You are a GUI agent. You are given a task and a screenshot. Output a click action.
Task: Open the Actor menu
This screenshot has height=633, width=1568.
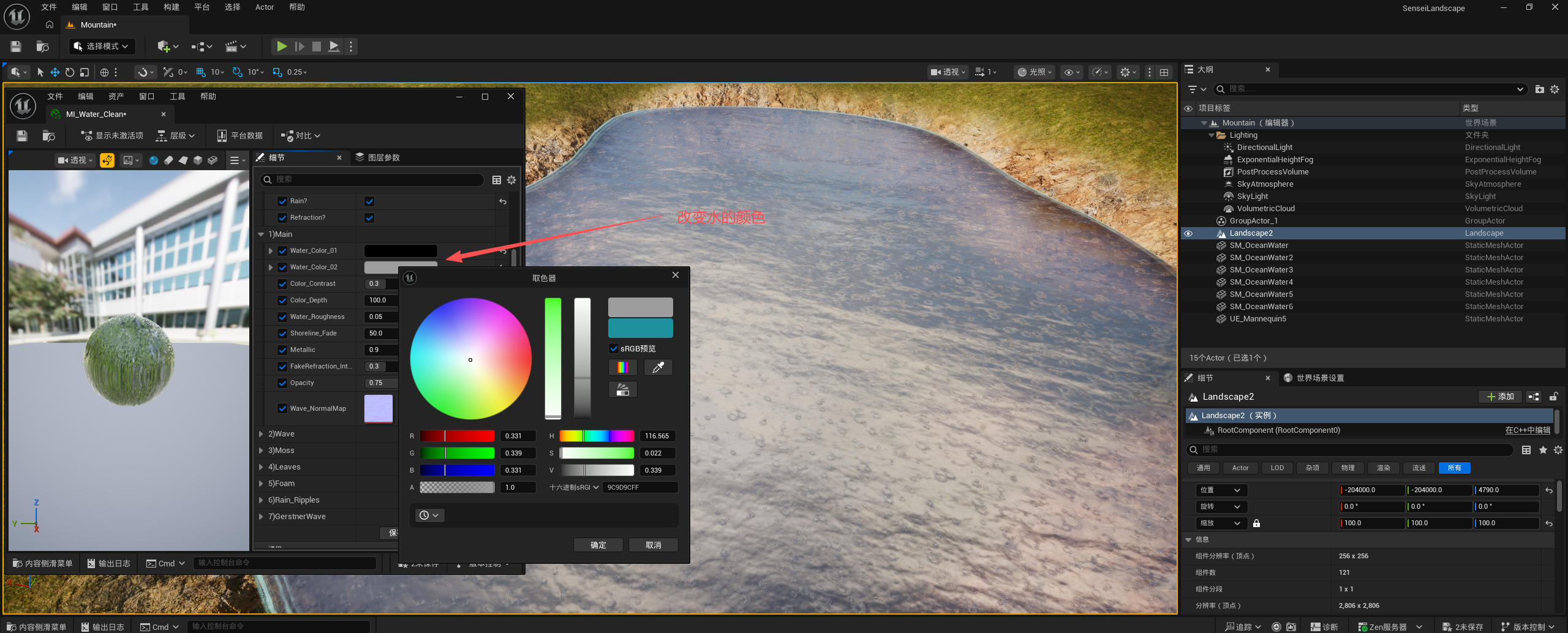click(265, 7)
